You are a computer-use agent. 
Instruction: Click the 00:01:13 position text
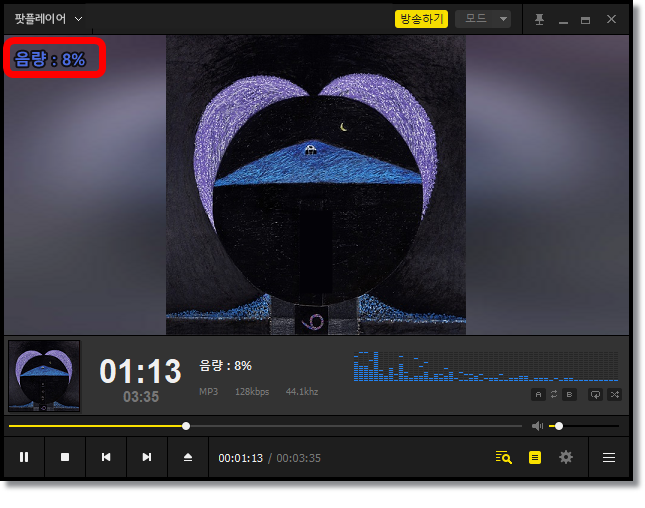[x=240, y=458]
